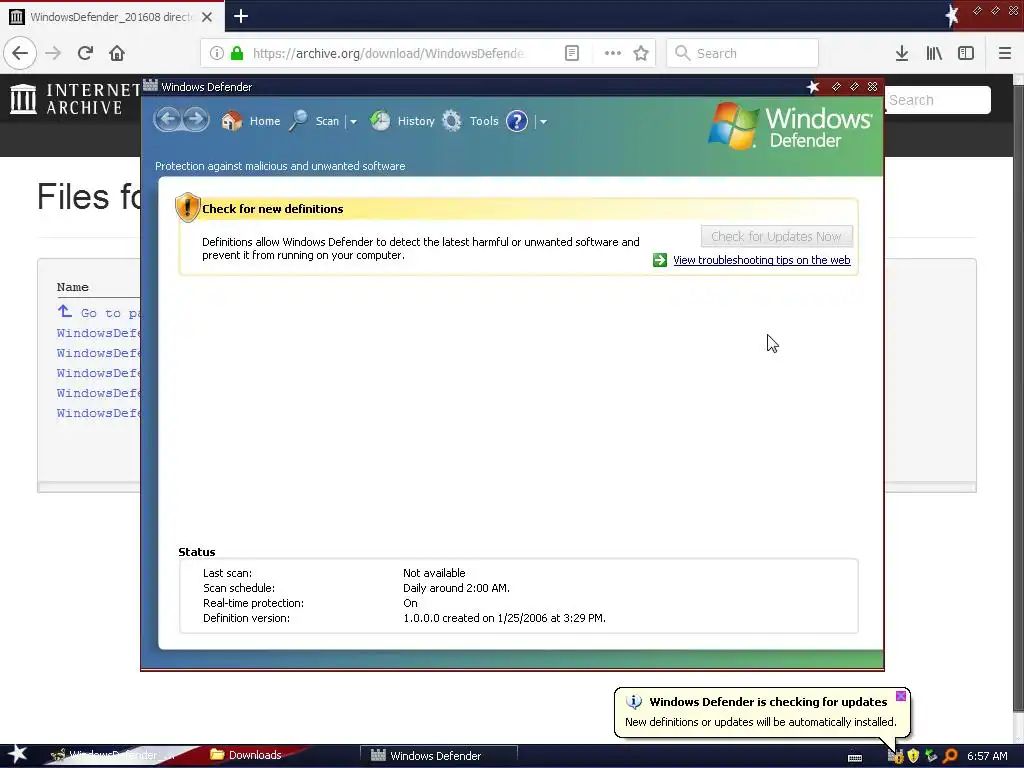
Task: Click the Windows Defender title bar castle icon
Action: click(150, 86)
